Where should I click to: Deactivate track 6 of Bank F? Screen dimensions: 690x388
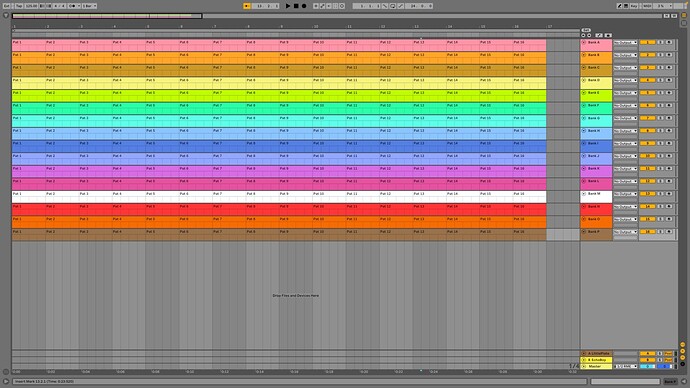click(x=647, y=106)
